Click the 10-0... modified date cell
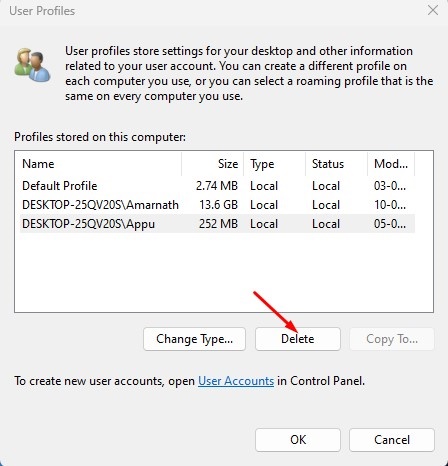Screen dimensions: 448x466 click(x=390, y=205)
